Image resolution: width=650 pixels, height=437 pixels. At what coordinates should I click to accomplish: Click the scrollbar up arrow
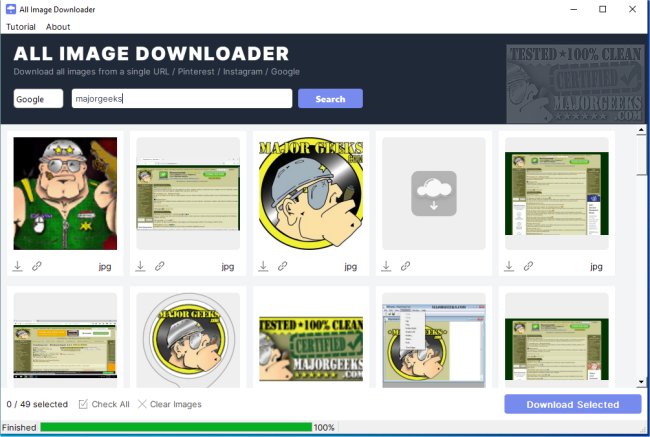[x=641, y=131]
